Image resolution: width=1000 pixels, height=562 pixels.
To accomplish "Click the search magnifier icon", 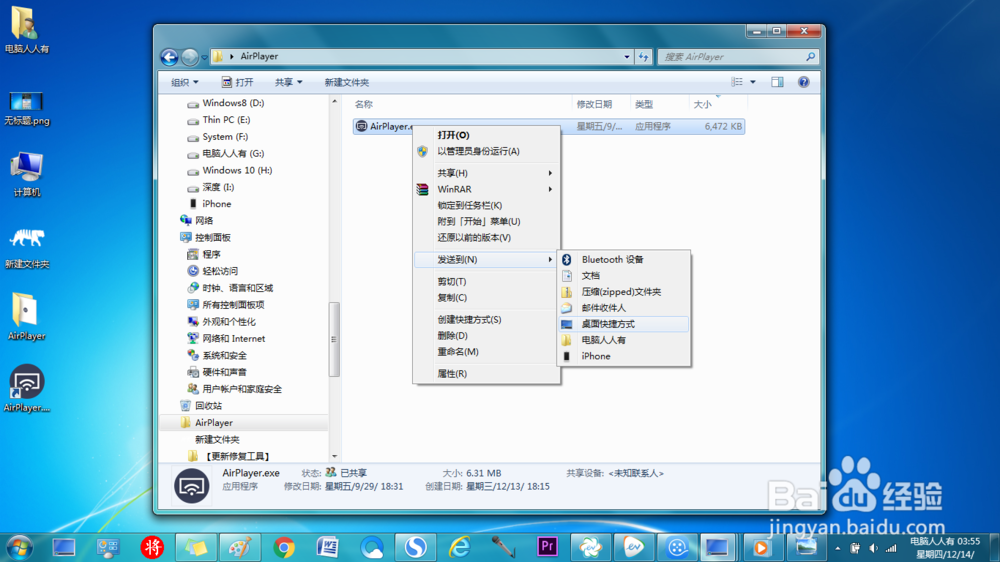I will pyautogui.click(x=810, y=57).
